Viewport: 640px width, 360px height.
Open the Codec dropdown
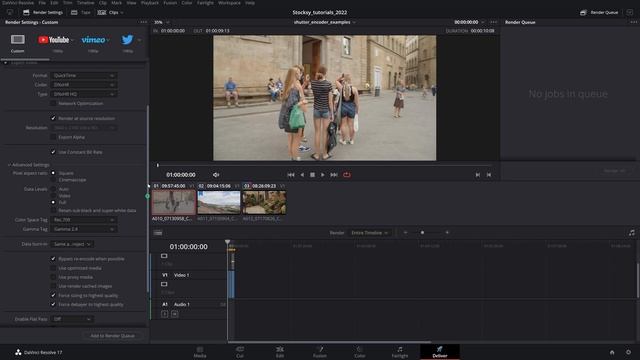point(84,85)
